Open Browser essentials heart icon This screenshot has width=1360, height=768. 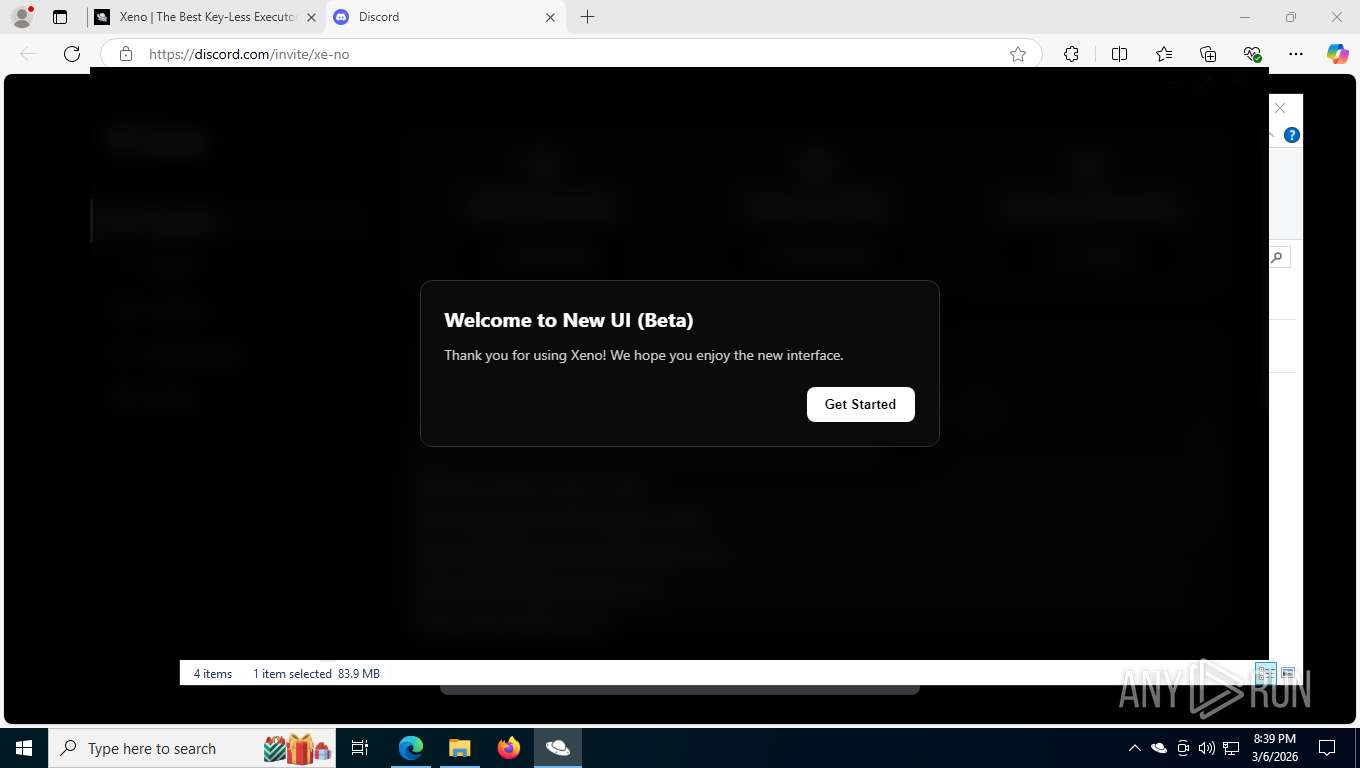1252,54
